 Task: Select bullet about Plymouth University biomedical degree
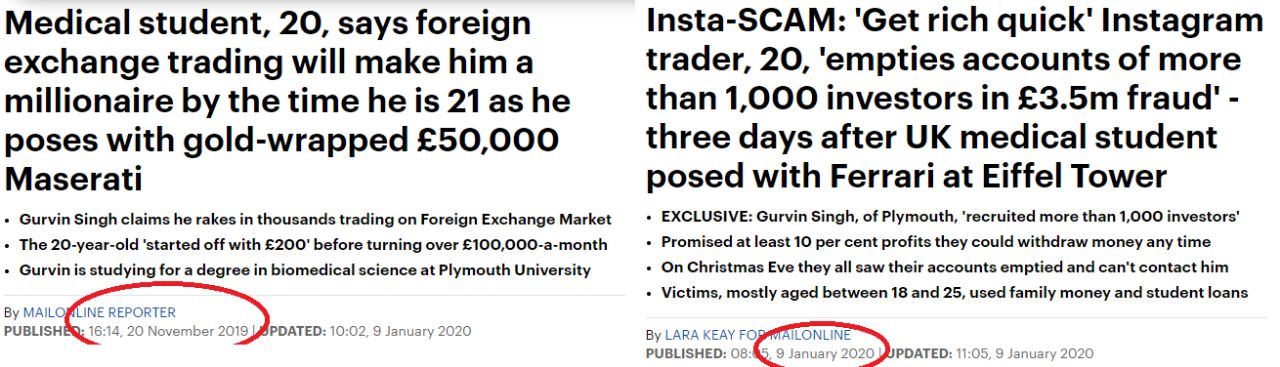click(x=299, y=270)
